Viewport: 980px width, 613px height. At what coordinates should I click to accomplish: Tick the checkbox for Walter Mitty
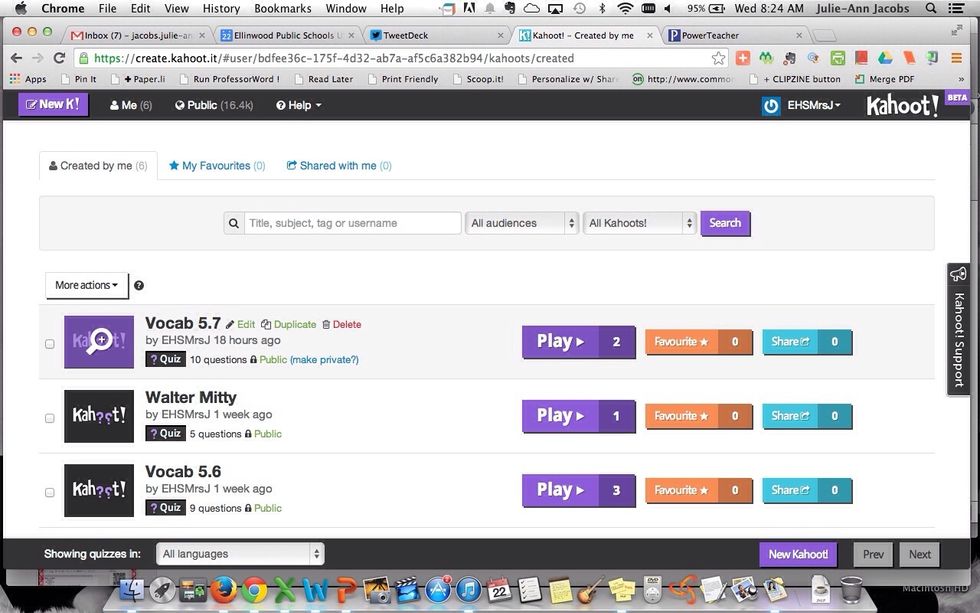coord(50,418)
